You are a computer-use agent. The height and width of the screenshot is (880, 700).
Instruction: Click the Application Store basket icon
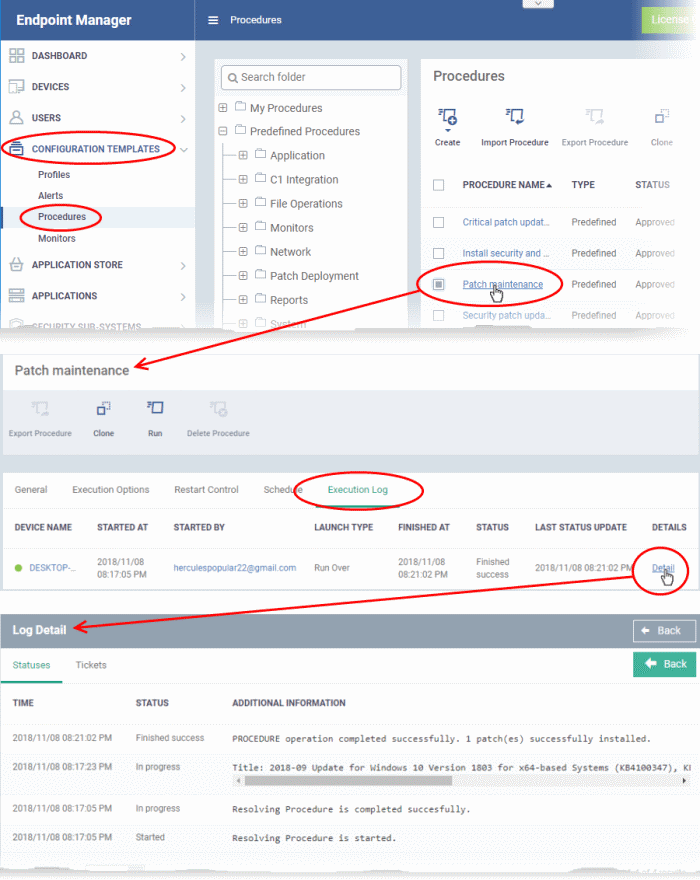point(17,264)
